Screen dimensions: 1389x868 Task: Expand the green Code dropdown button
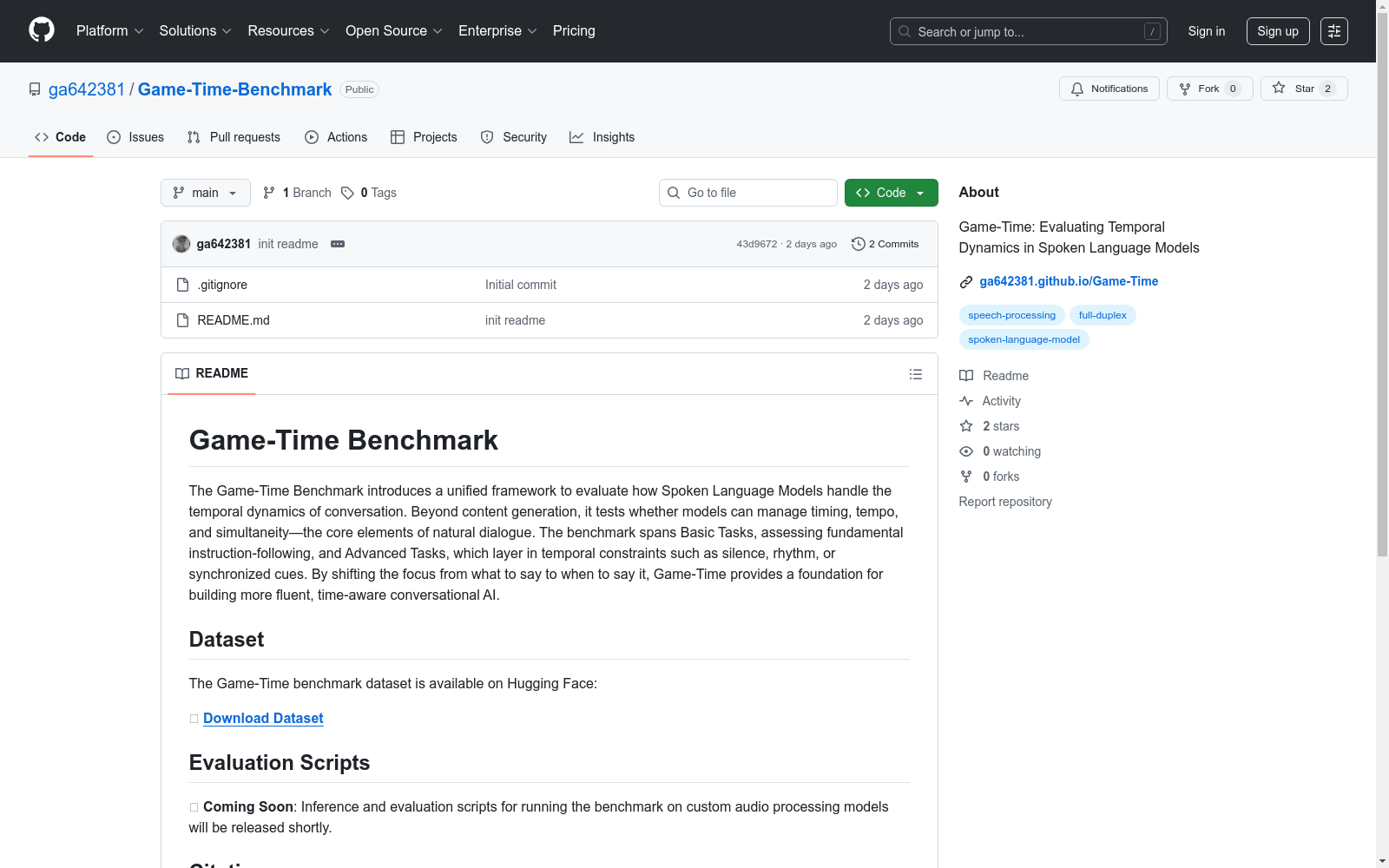click(892, 193)
